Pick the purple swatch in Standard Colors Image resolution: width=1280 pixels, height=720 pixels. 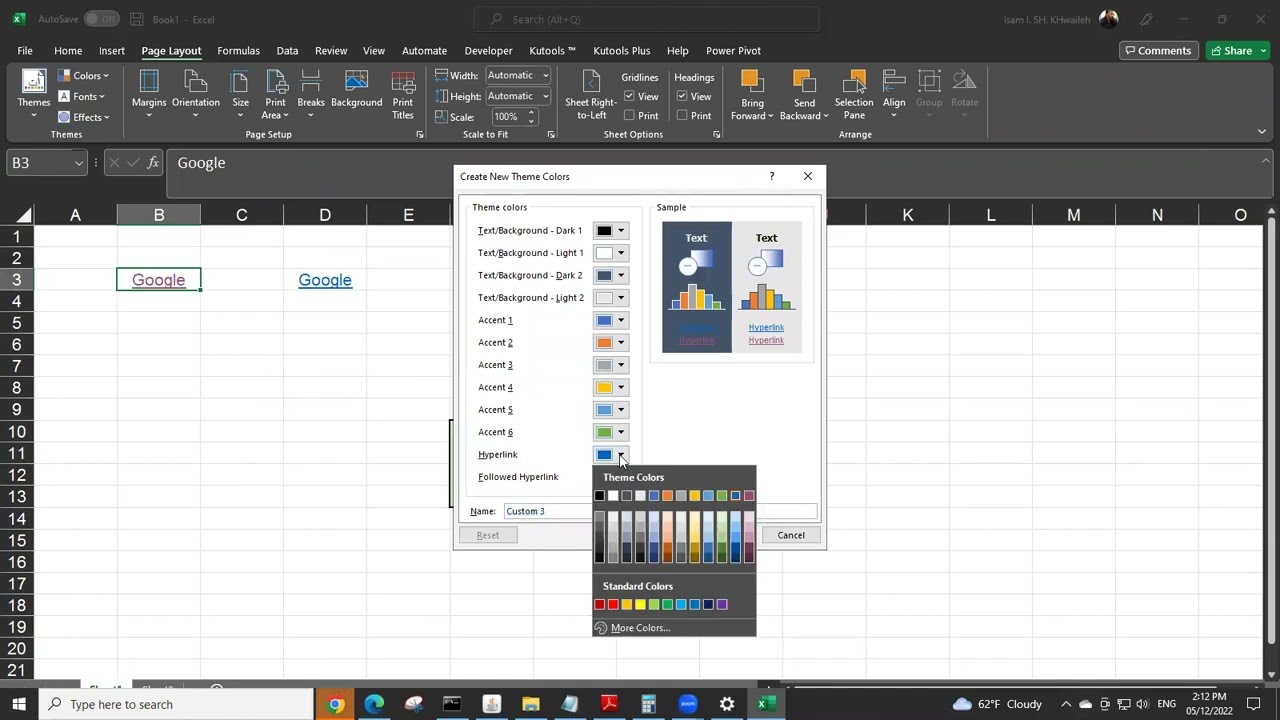(722, 604)
